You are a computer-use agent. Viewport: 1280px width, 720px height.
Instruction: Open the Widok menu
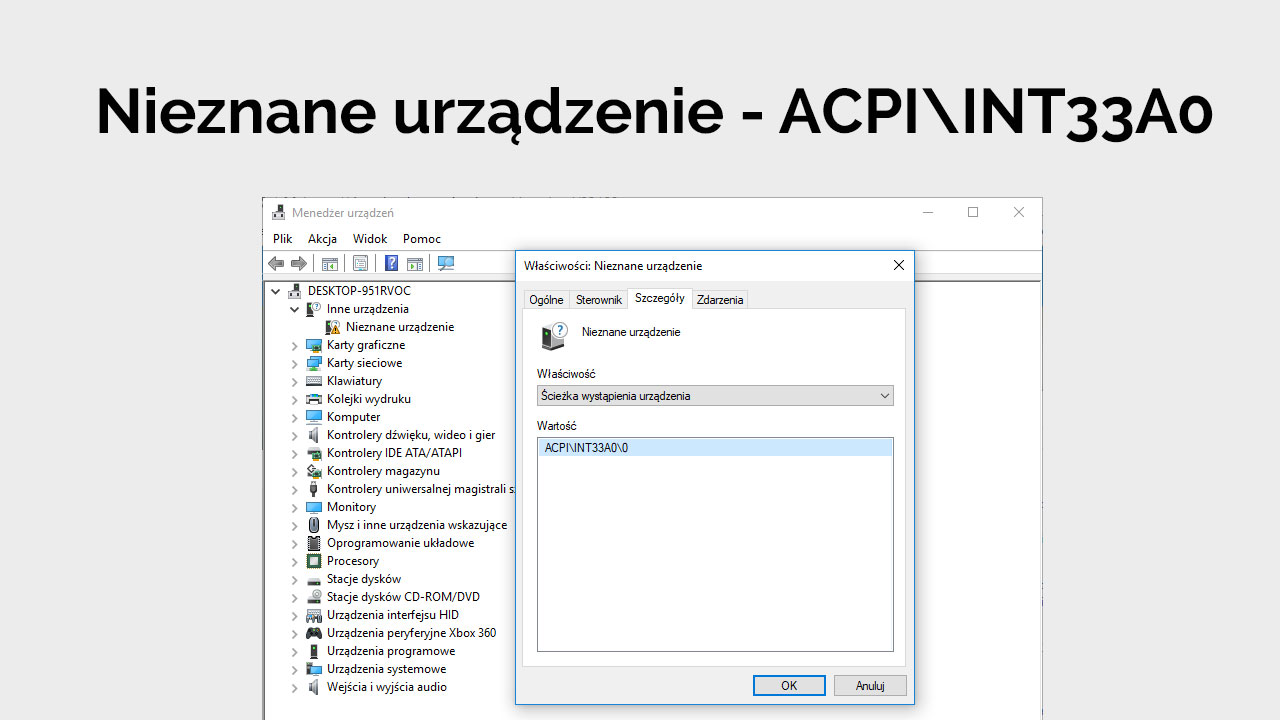click(x=370, y=239)
